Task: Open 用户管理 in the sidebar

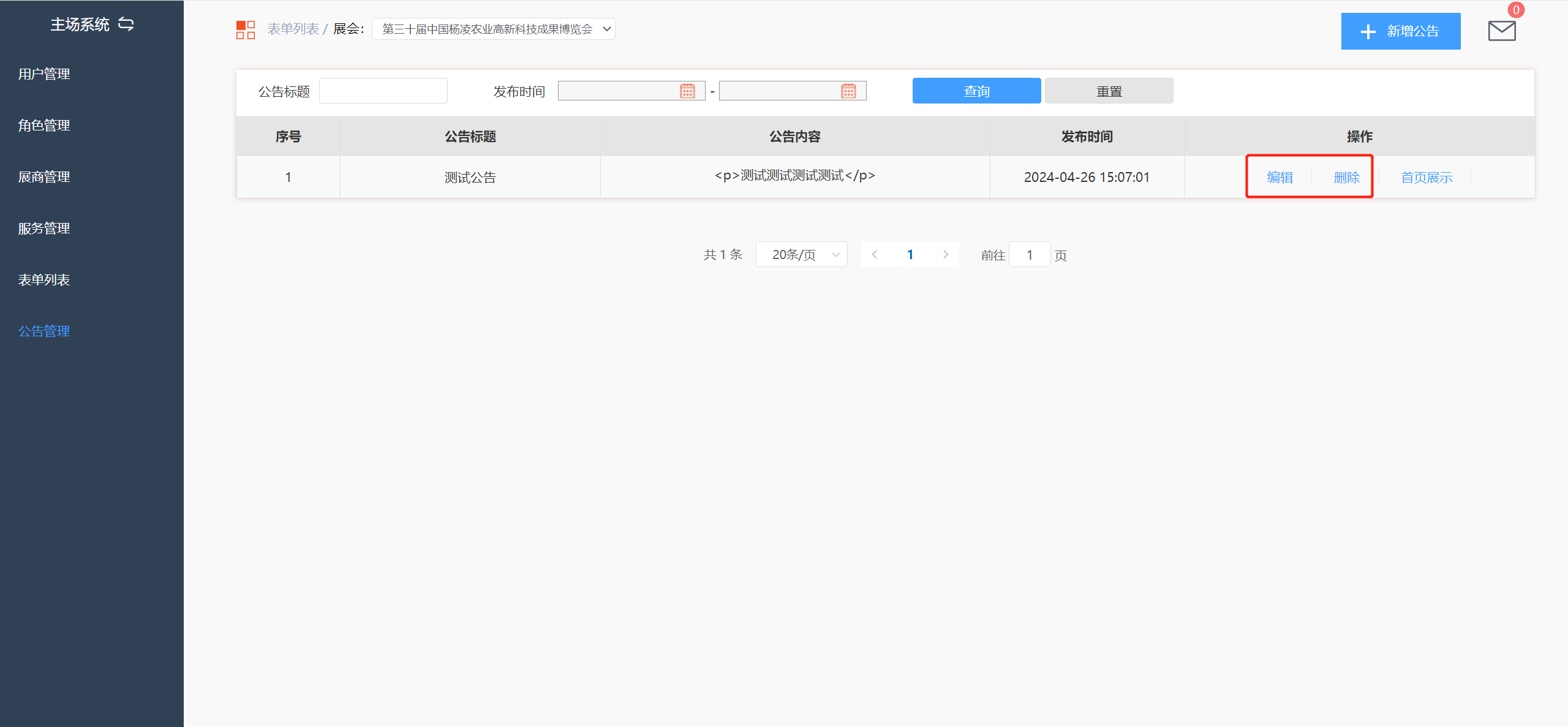Action: 44,74
